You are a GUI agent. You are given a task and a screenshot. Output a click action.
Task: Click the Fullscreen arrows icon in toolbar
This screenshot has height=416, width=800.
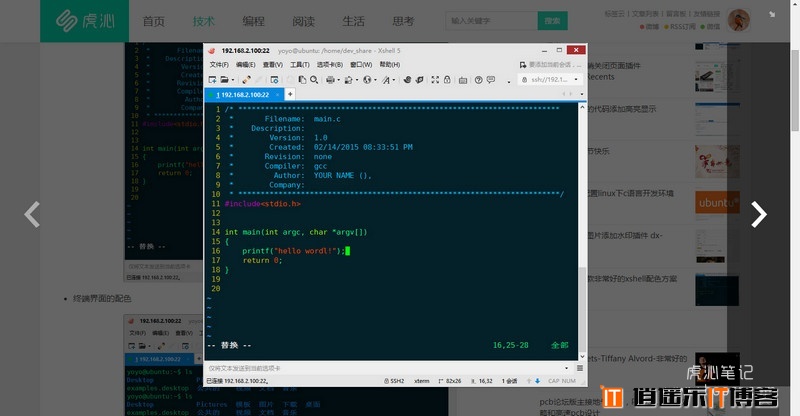[435, 80]
